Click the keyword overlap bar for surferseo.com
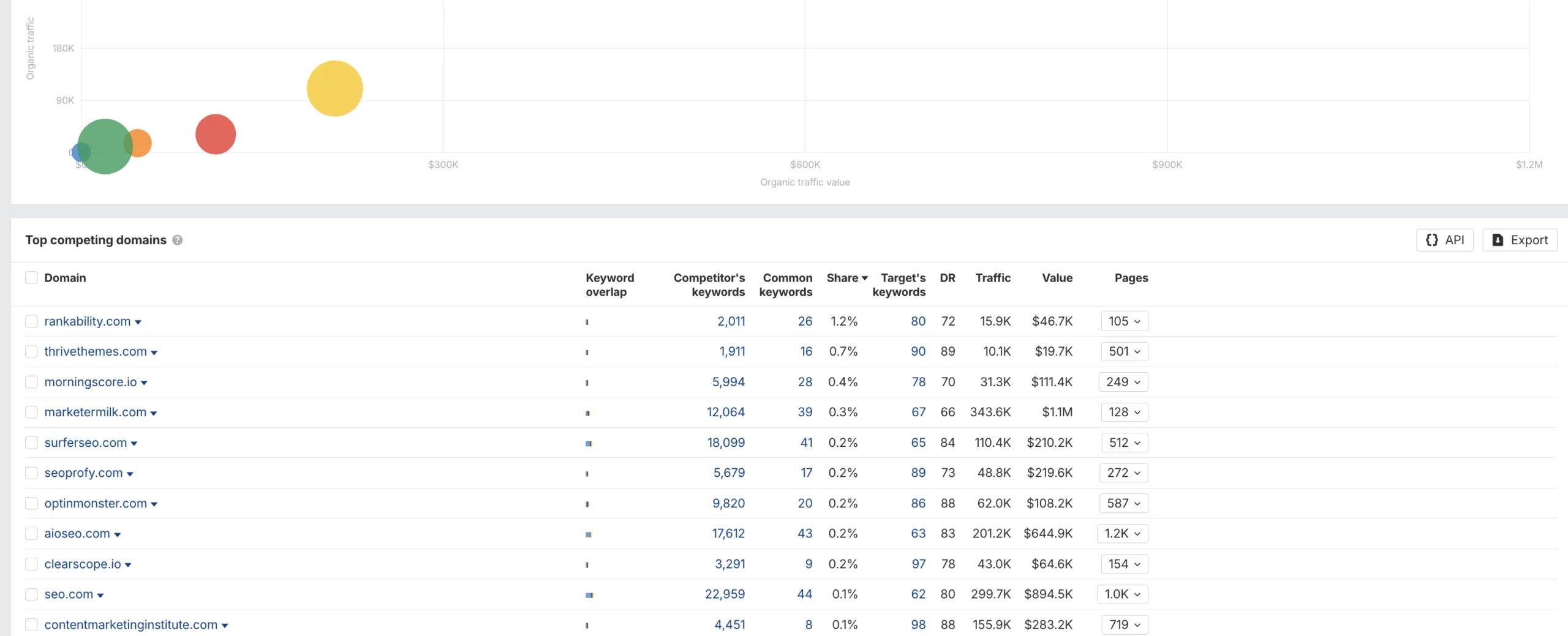The width and height of the screenshot is (1568, 636). pyautogui.click(x=588, y=443)
